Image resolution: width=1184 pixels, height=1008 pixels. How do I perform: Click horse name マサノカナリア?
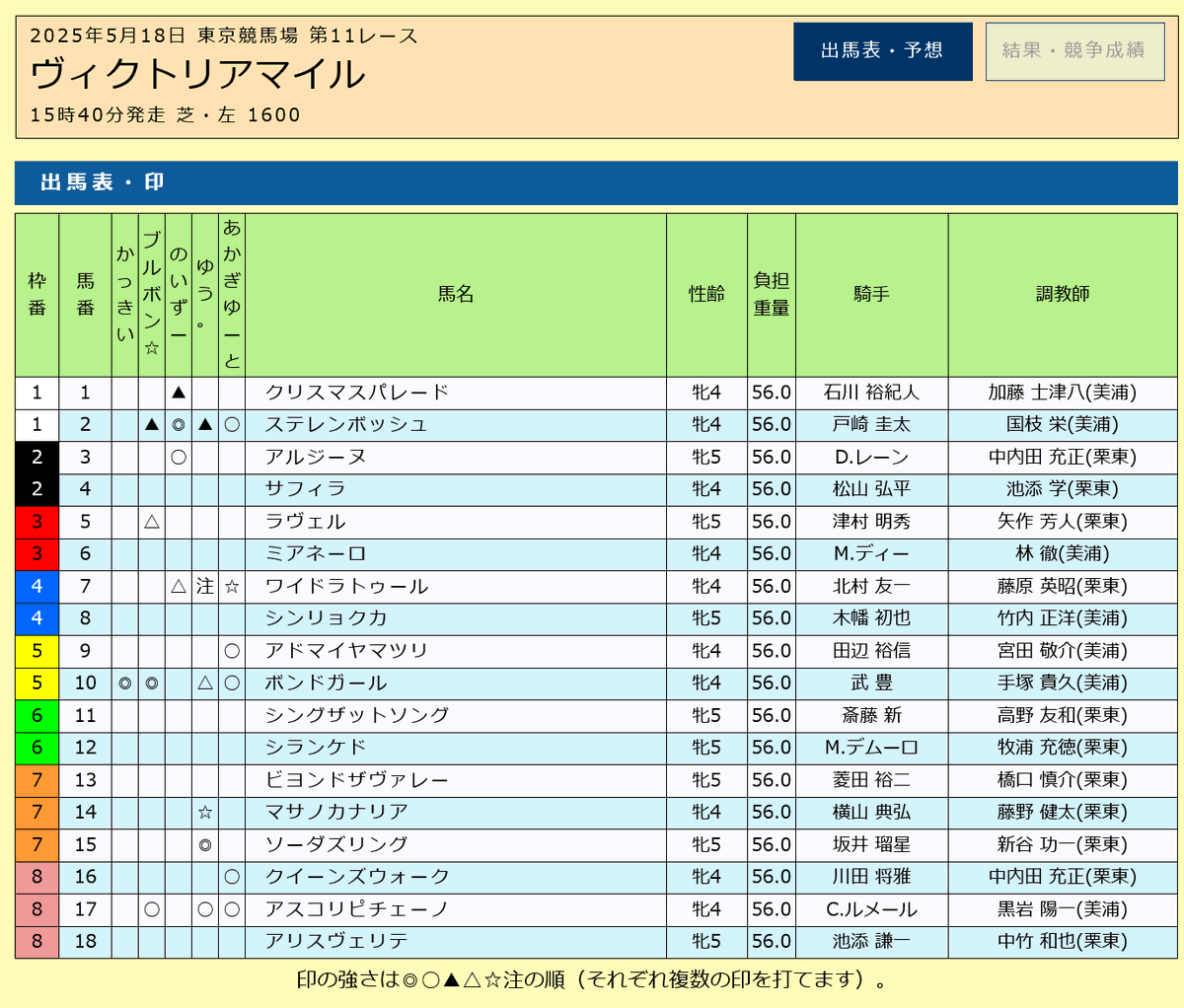(x=336, y=813)
